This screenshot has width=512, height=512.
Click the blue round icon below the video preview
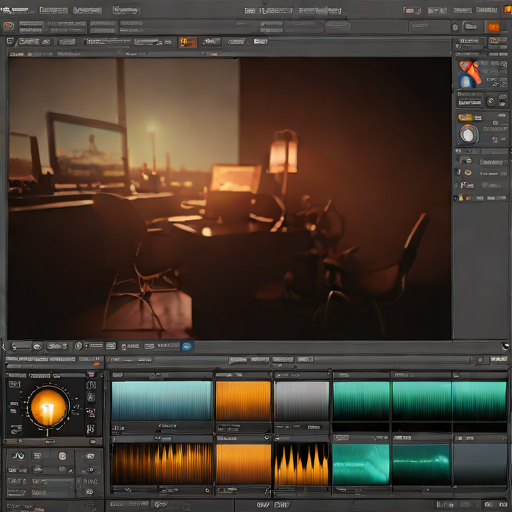click(x=187, y=346)
